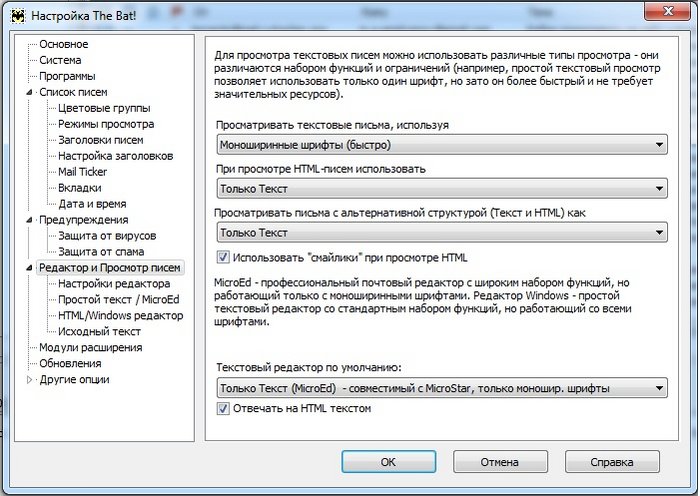700x496 pixels.
Task: Select Основное in settings tree
Action: pos(64,44)
